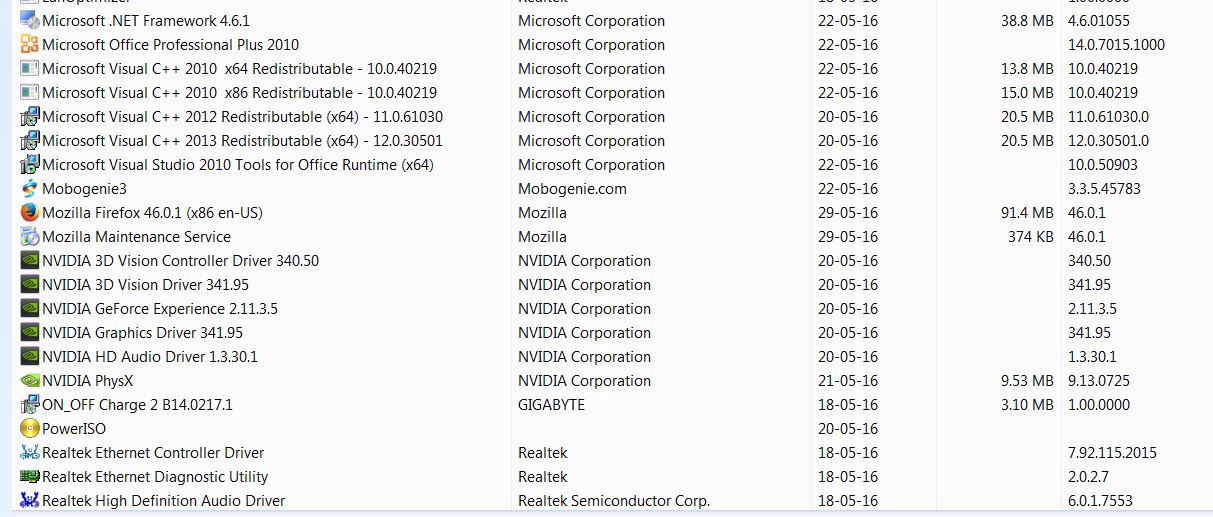This screenshot has height=517, width=1213.
Task: Click the Mozilla Maintenance Service icon
Action: click(30, 236)
